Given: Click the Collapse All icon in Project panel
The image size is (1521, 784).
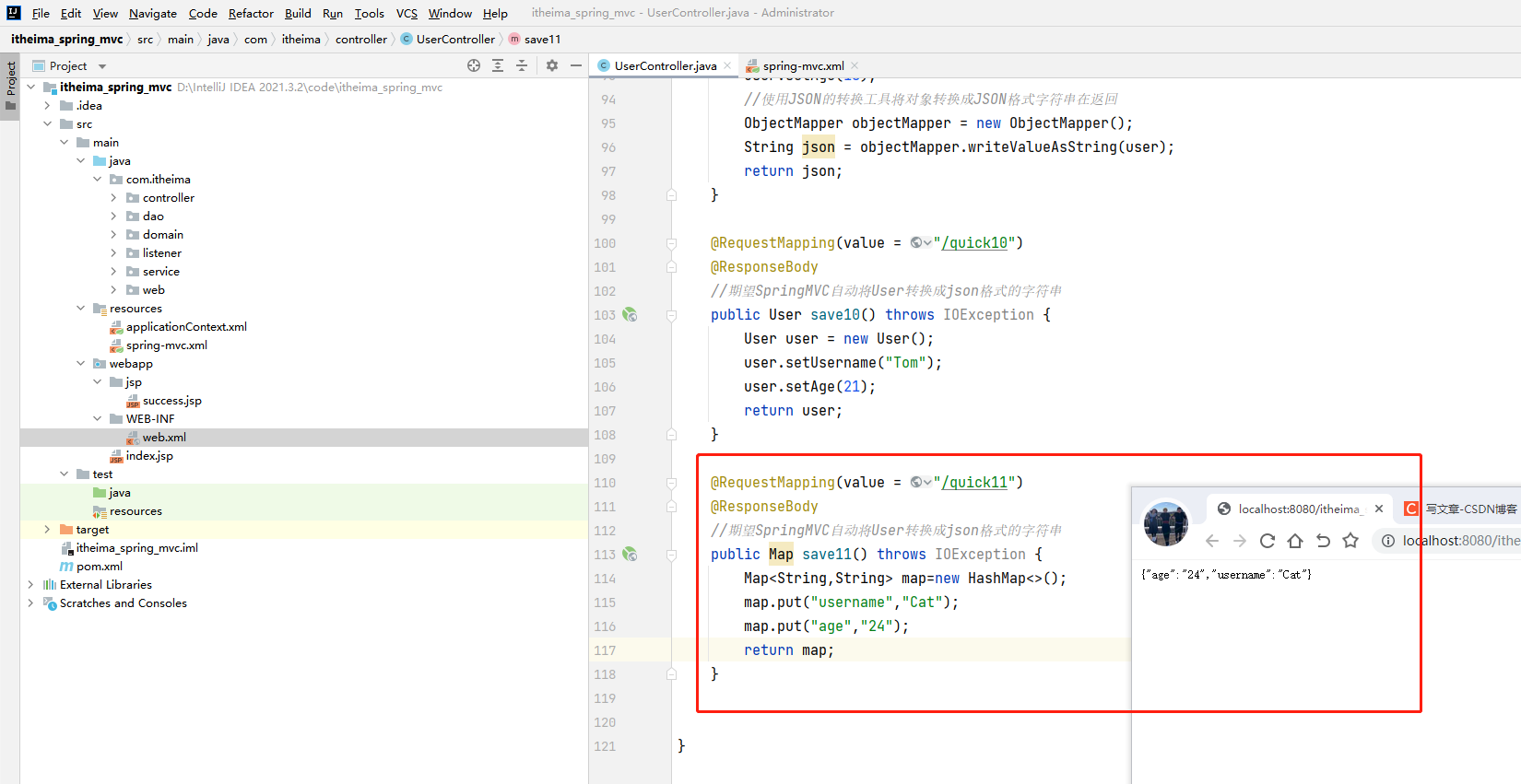Looking at the screenshot, I should tap(522, 65).
